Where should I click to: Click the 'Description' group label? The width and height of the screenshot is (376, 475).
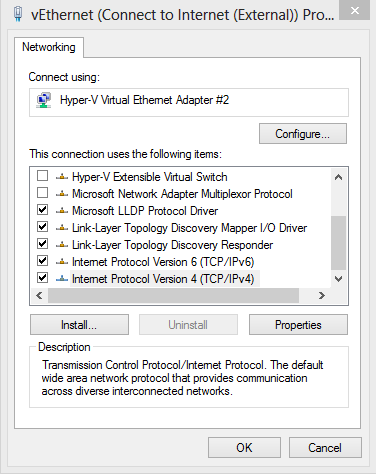coord(64,347)
